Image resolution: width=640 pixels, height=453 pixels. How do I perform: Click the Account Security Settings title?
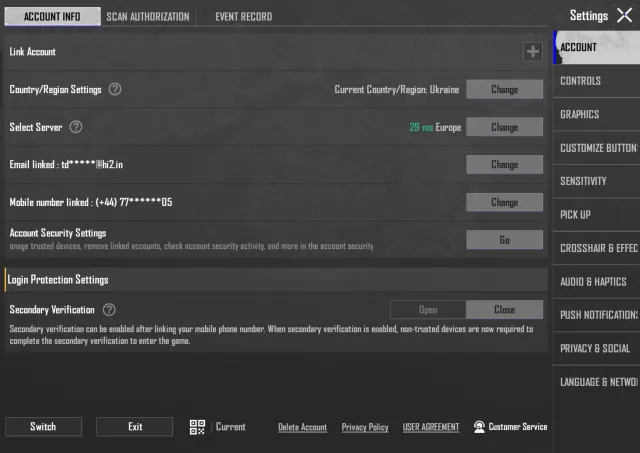point(58,233)
